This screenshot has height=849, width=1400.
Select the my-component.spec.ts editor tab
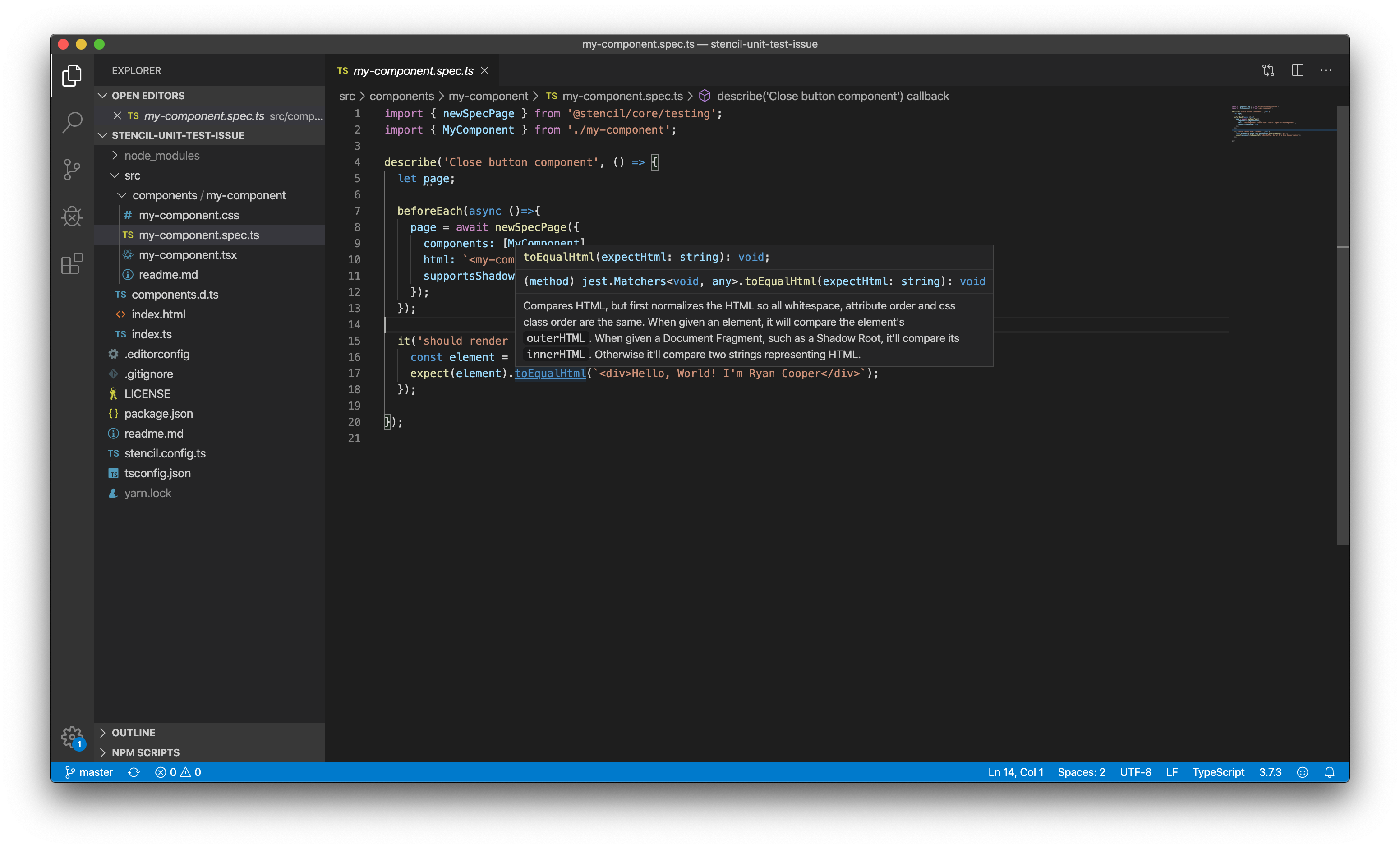point(413,70)
